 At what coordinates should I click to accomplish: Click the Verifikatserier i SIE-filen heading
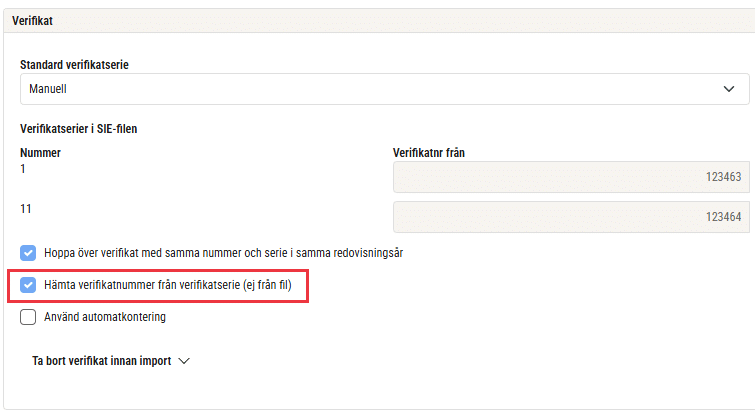point(78,129)
